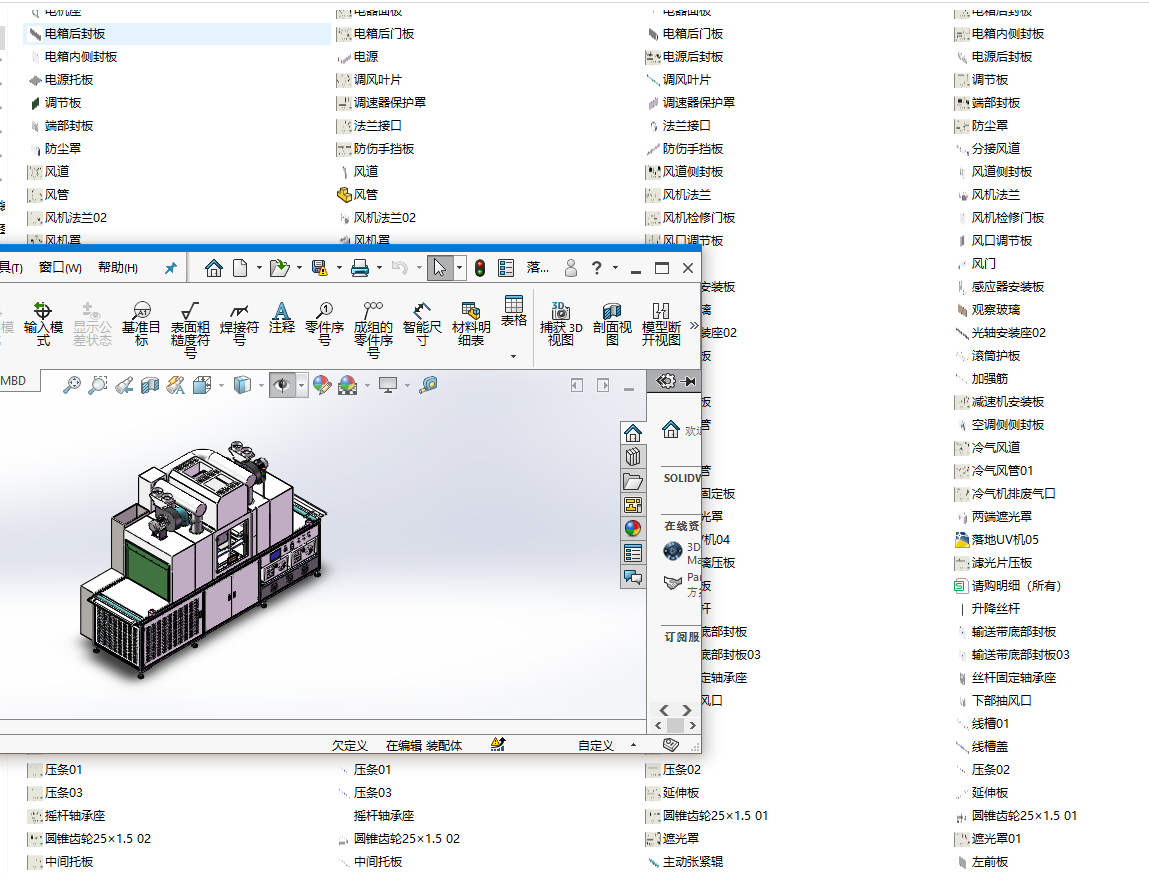The width and height of the screenshot is (1149, 878).
Task: Expand Print dropdown arrow
Action: [379, 268]
